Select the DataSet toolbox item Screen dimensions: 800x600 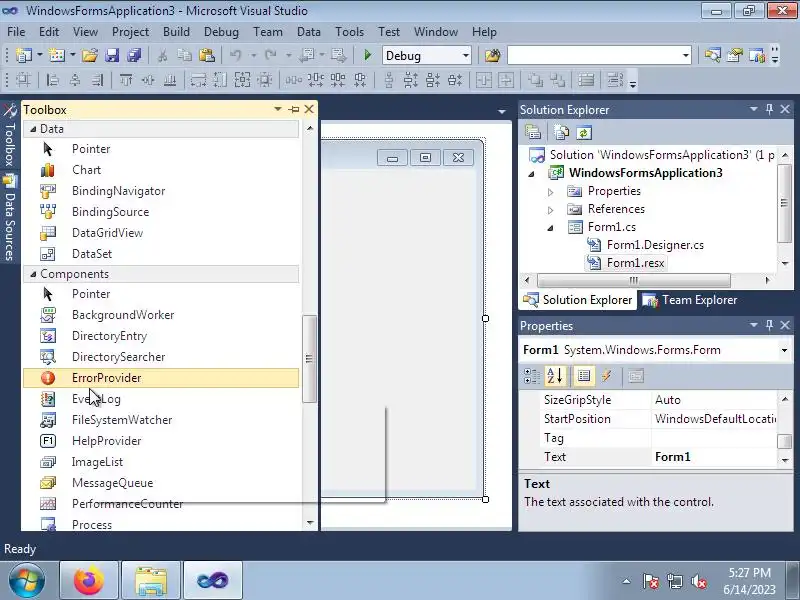point(161,254)
